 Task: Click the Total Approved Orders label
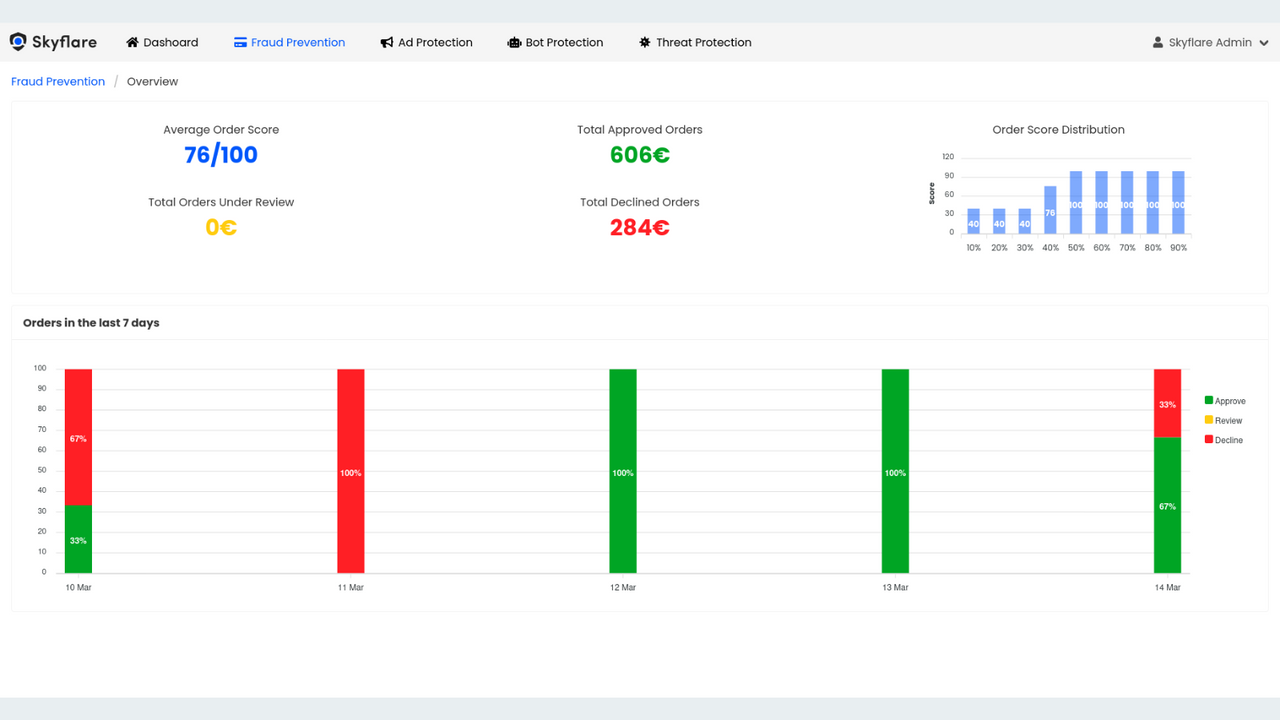pos(640,130)
